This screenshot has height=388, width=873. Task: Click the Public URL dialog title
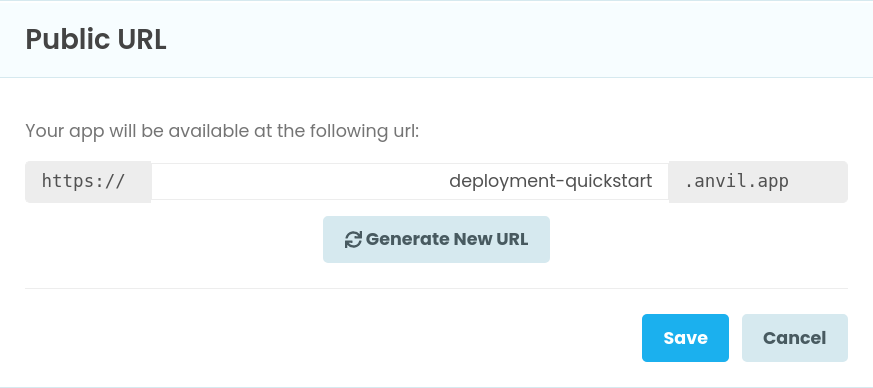click(x=96, y=40)
